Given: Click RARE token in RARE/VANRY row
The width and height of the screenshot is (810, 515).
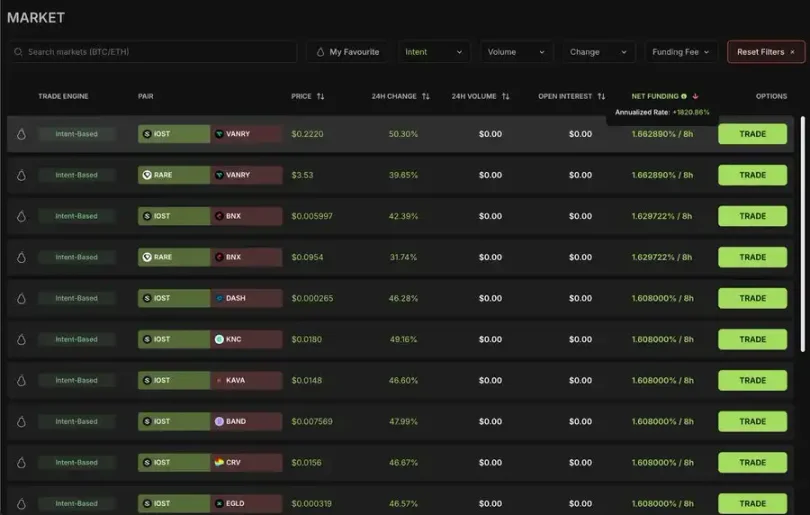Looking at the screenshot, I should pyautogui.click(x=174, y=175).
